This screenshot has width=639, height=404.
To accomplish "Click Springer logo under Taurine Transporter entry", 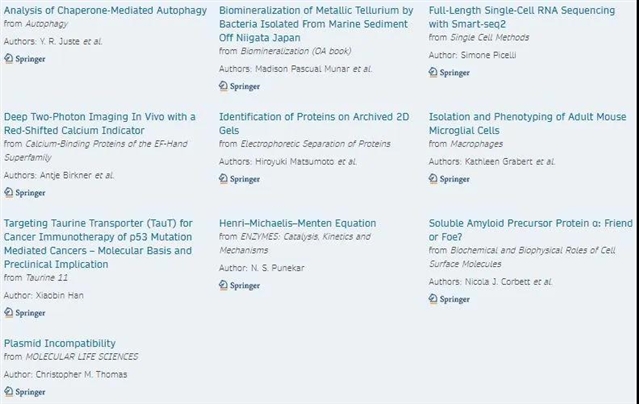I will click(x=25, y=312).
